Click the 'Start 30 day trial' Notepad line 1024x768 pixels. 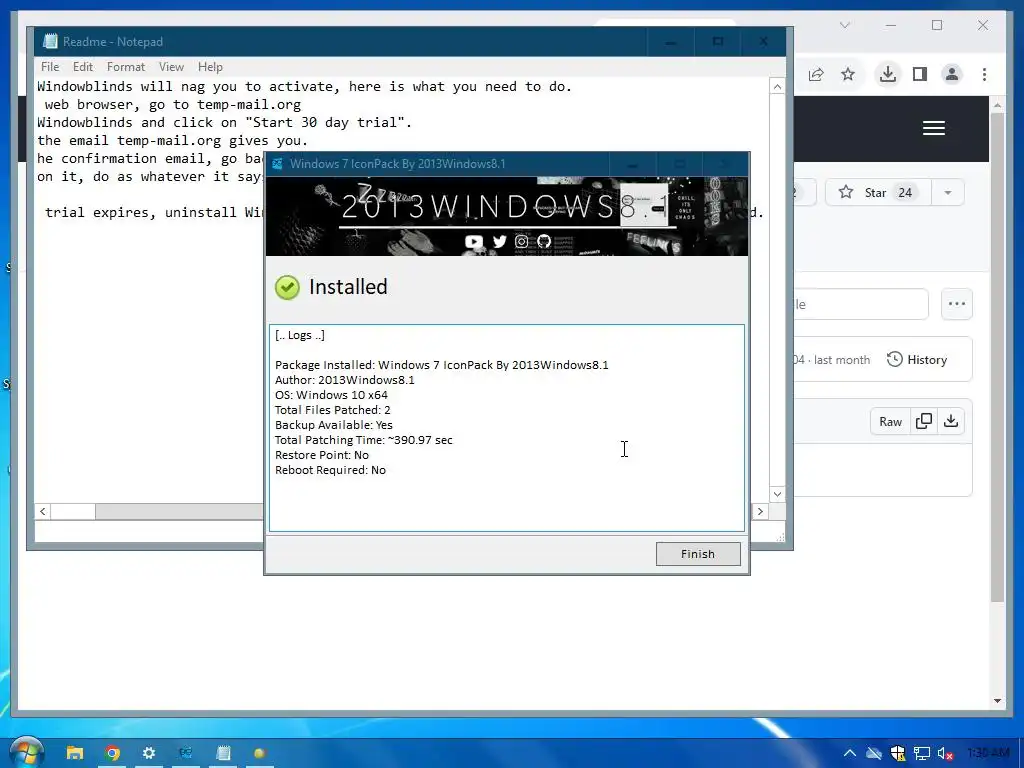tap(225, 123)
